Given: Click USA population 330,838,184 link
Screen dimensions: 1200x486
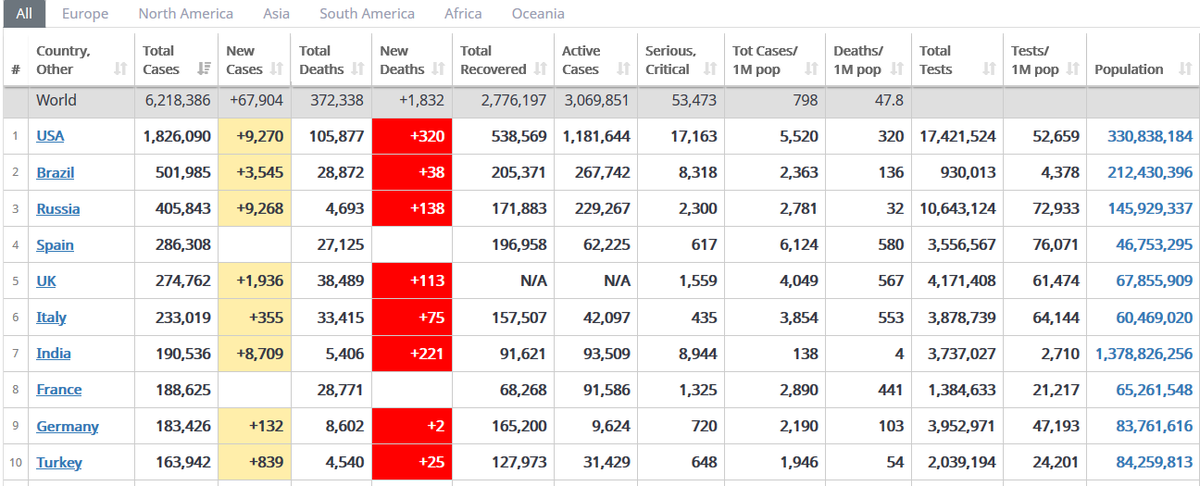Looking at the screenshot, I should pos(1150,136).
